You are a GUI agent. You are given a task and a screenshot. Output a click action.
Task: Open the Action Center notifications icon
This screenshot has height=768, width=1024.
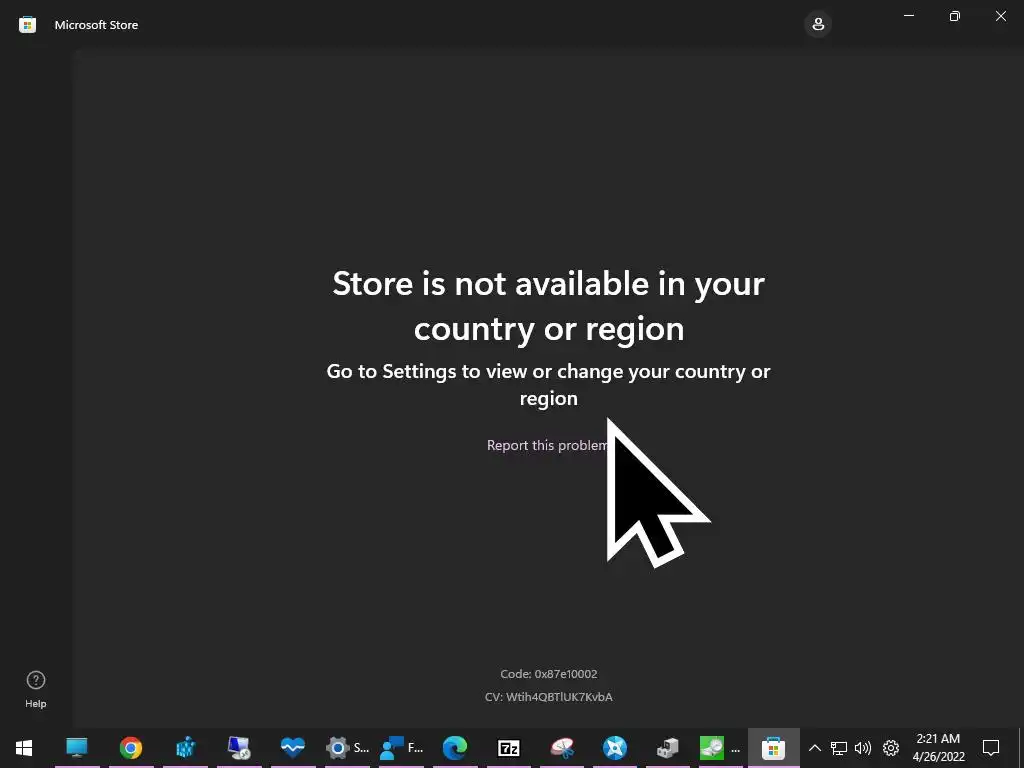(991, 748)
